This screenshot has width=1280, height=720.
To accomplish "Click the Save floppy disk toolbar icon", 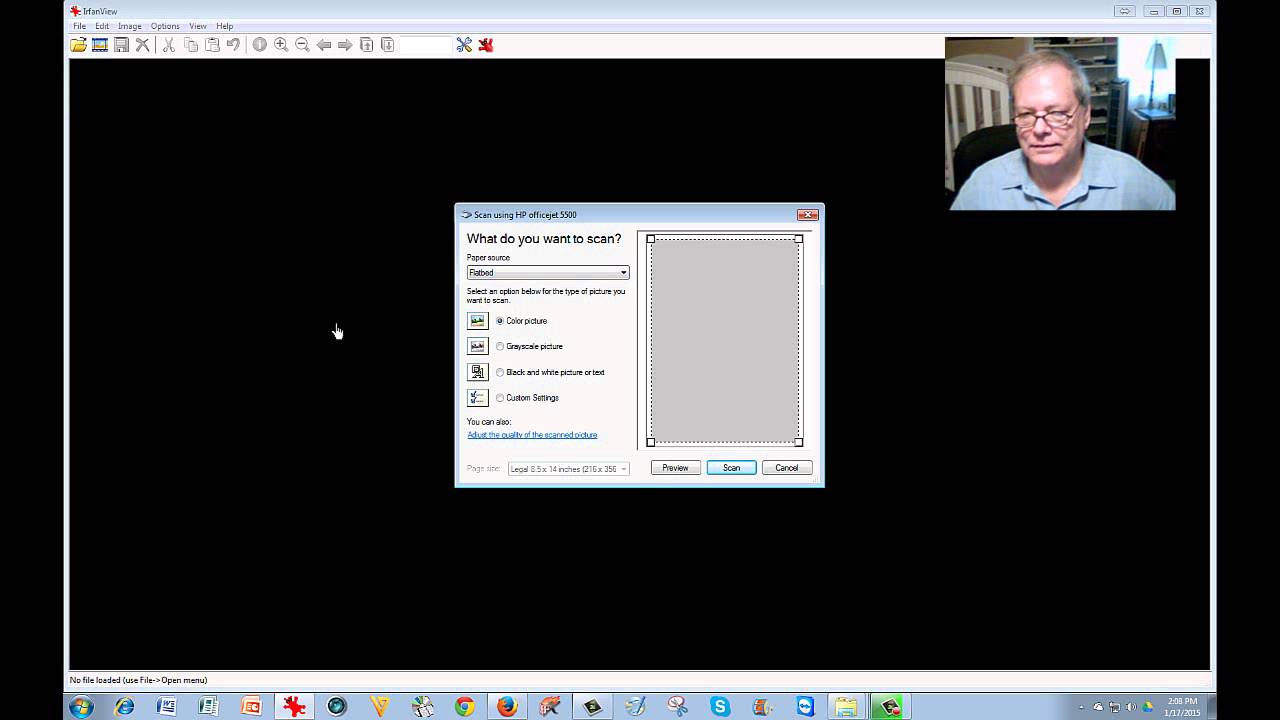I will coord(121,45).
